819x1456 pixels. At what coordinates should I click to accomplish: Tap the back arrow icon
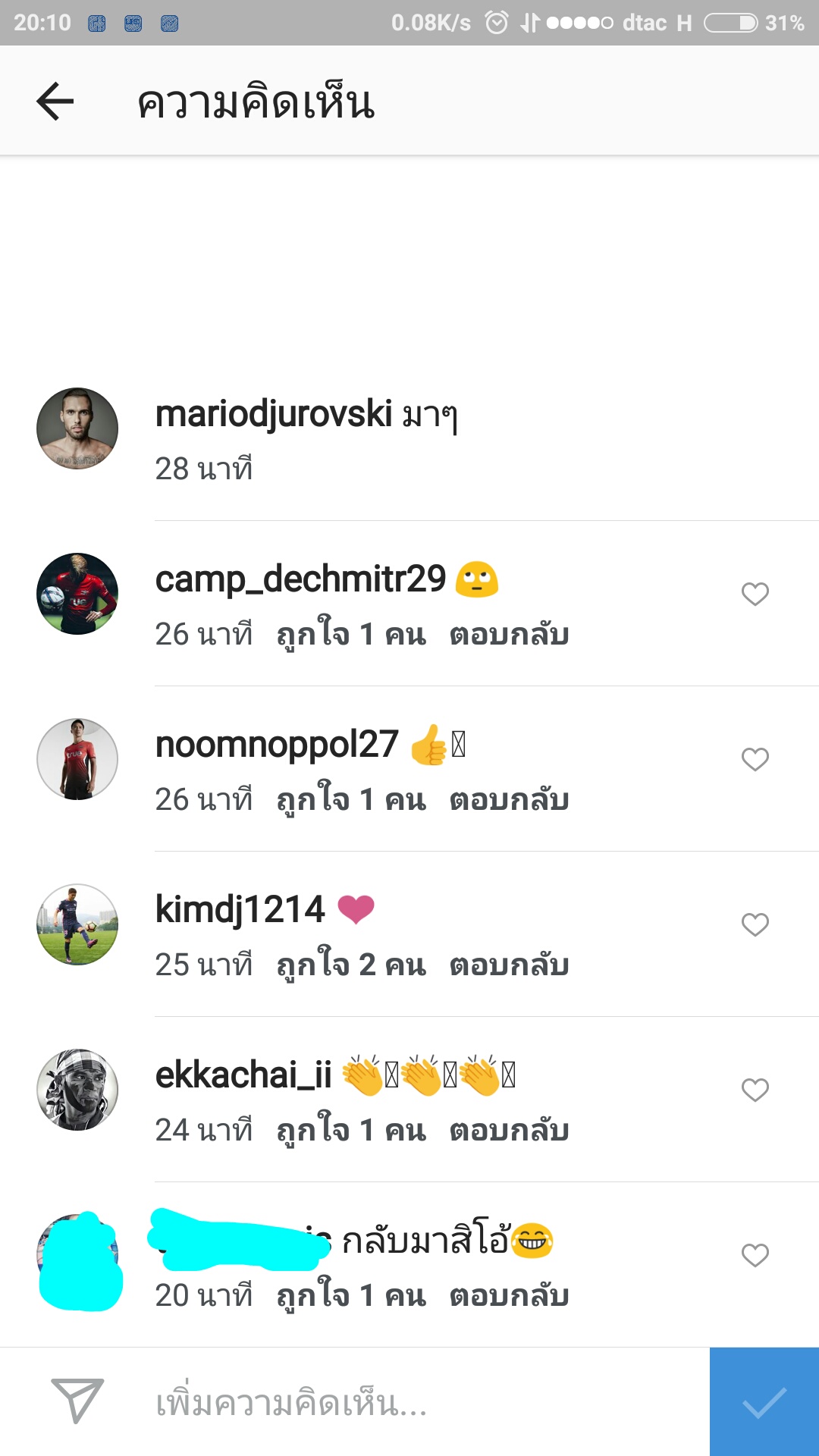tap(55, 101)
